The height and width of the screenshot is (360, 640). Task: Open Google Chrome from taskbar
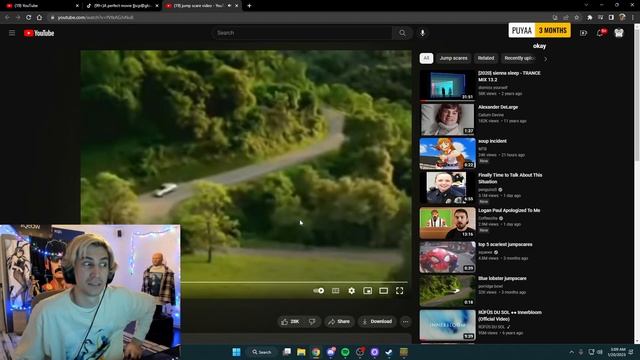coord(316,352)
